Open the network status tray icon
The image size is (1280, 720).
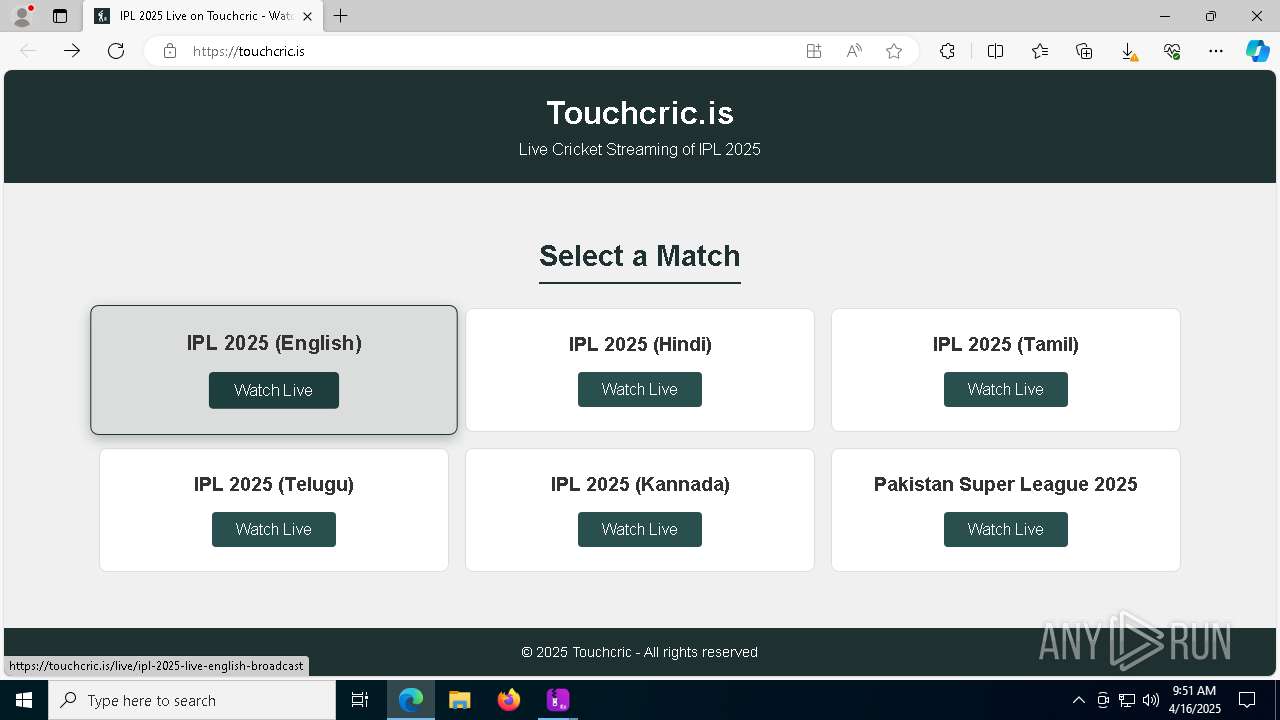[1127, 700]
